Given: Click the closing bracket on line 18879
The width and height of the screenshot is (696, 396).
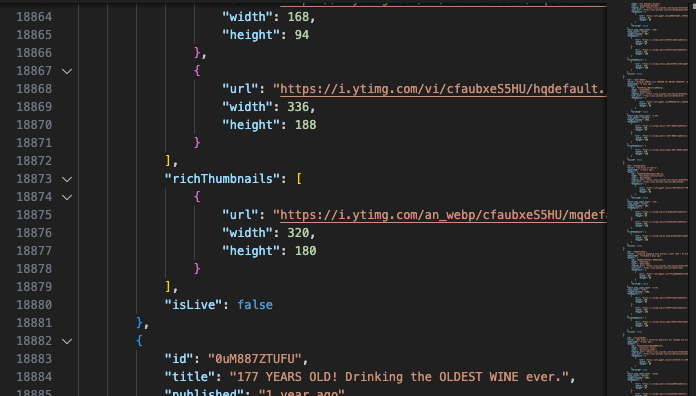Looking at the screenshot, I should tap(168, 287).
